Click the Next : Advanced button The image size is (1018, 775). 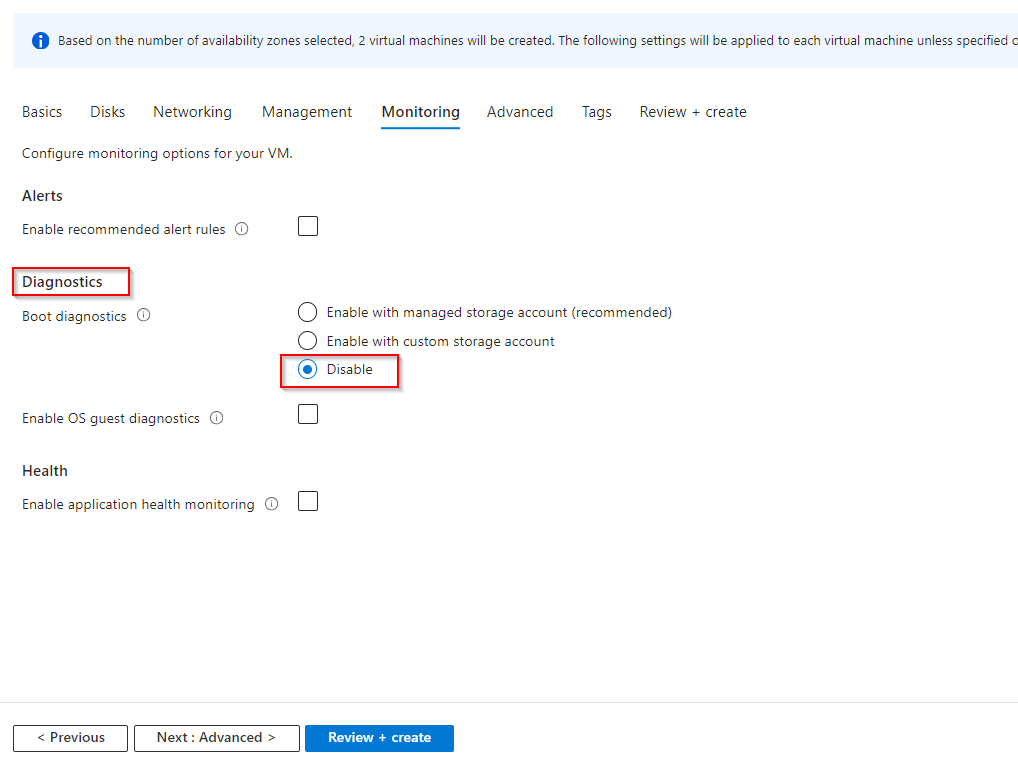tap(217, 738)
